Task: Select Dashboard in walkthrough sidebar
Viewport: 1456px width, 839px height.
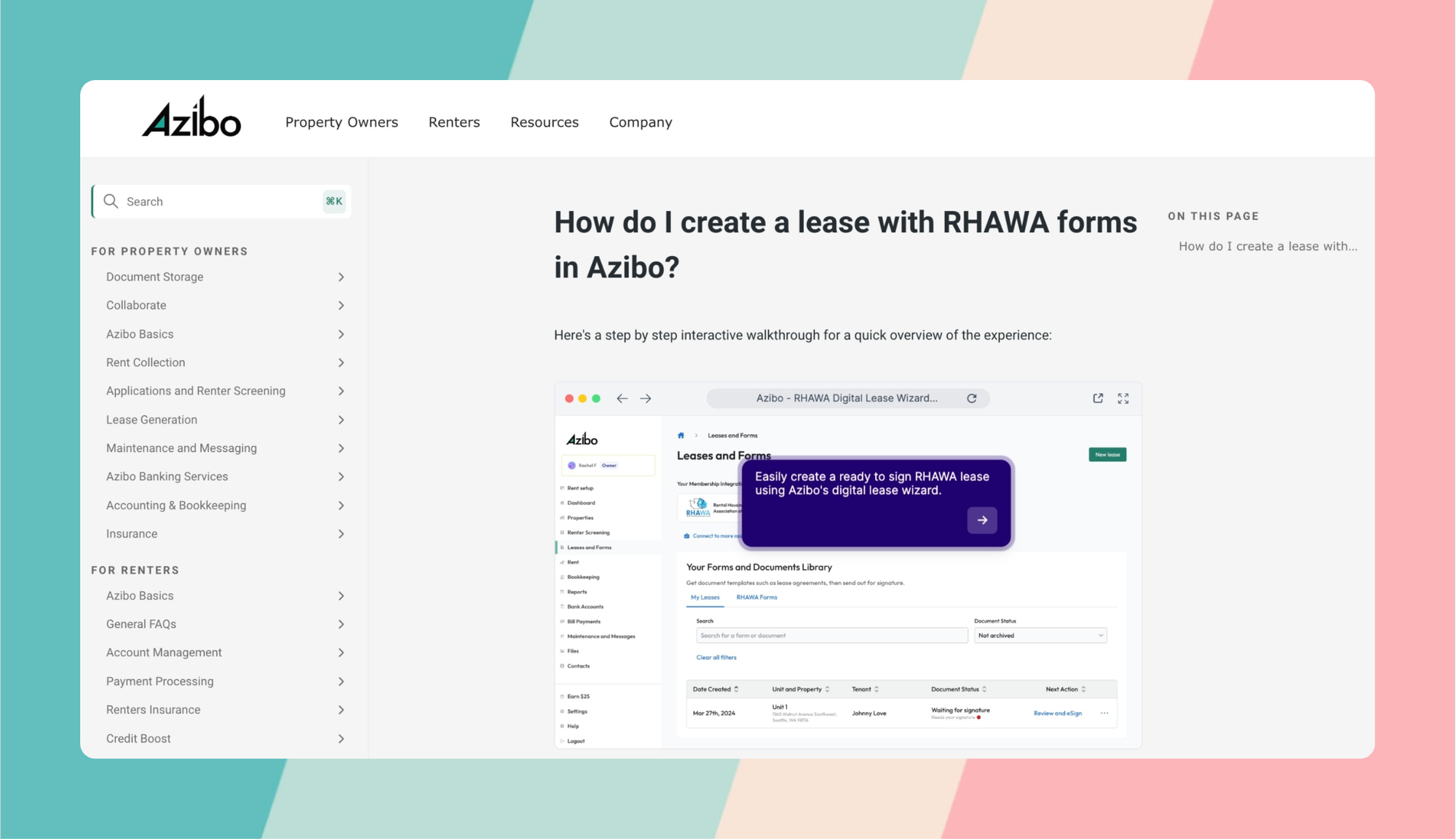Action: 581,503
